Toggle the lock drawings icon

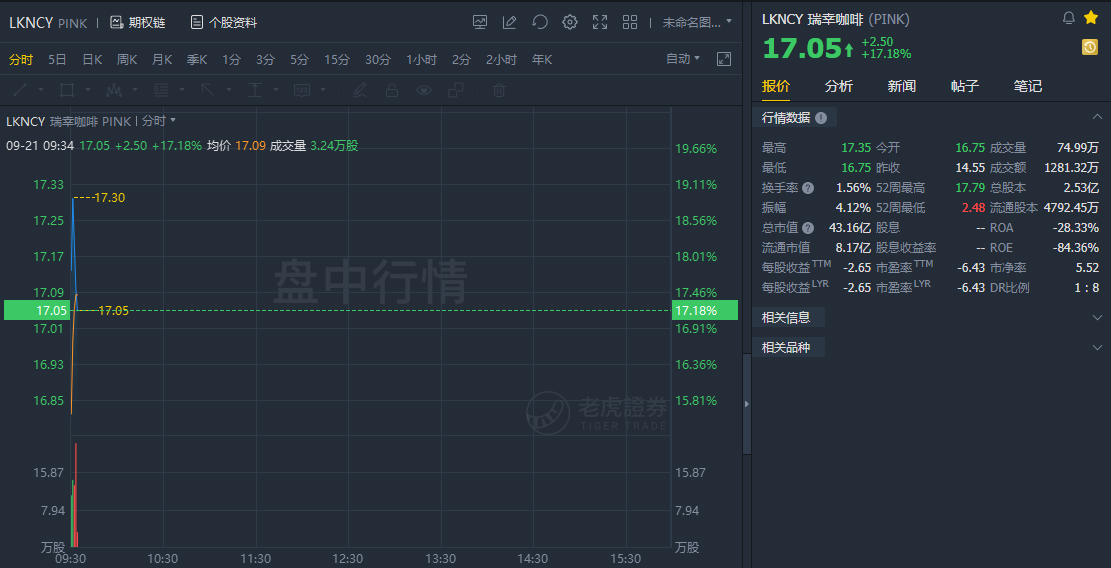(x=391, y=90)
